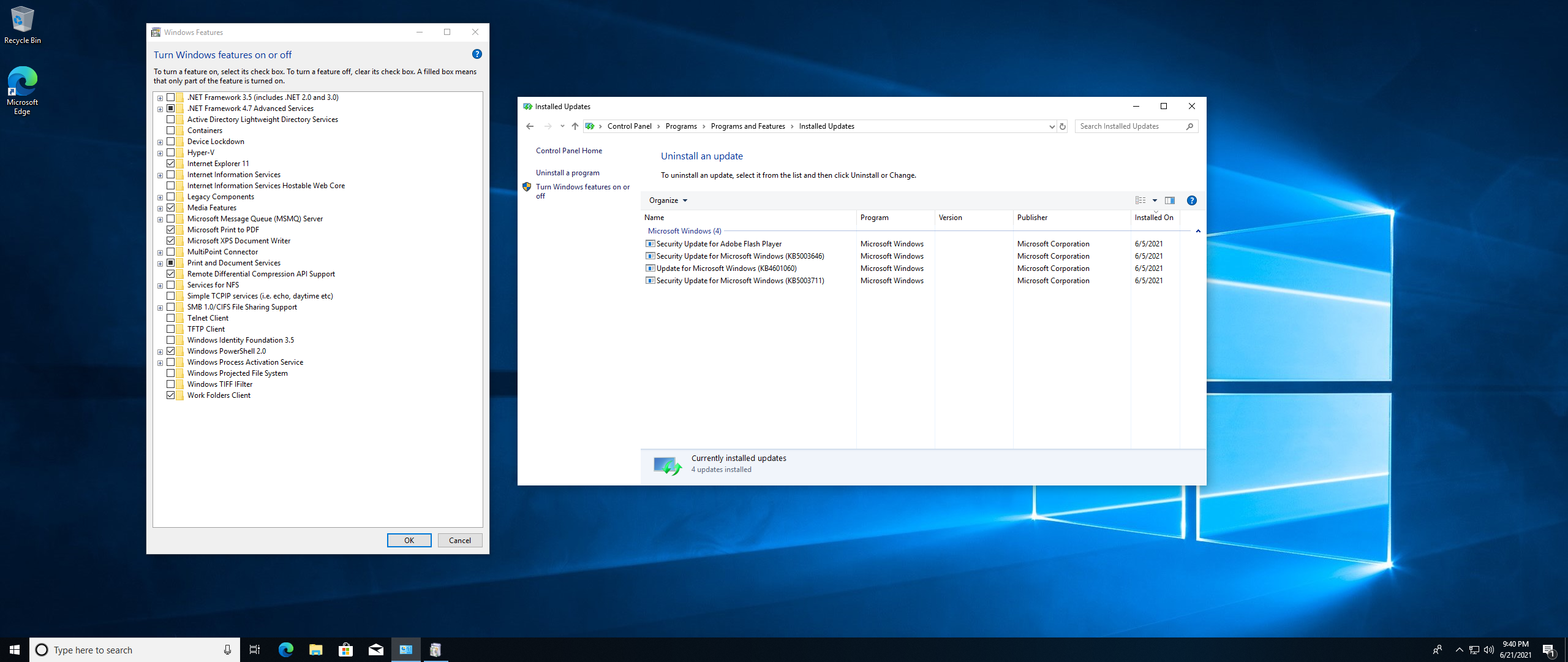Open volume control in system tray
Image resolution: width=1568 pixels, height=662 pixels.
1489,650
